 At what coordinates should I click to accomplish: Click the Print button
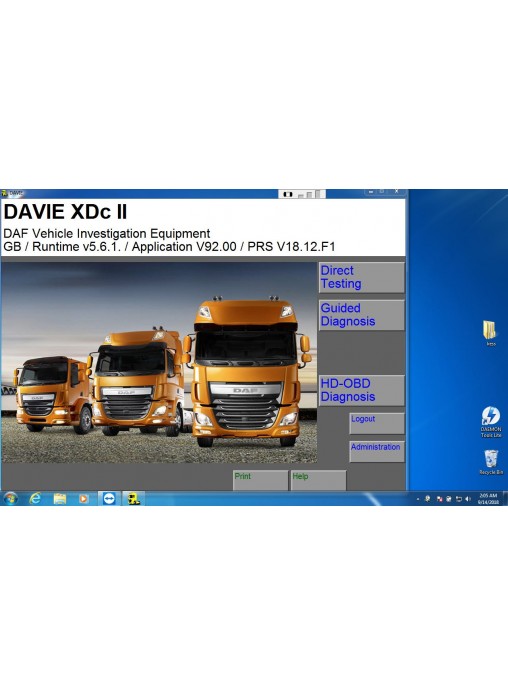click(x=260, y=480)
